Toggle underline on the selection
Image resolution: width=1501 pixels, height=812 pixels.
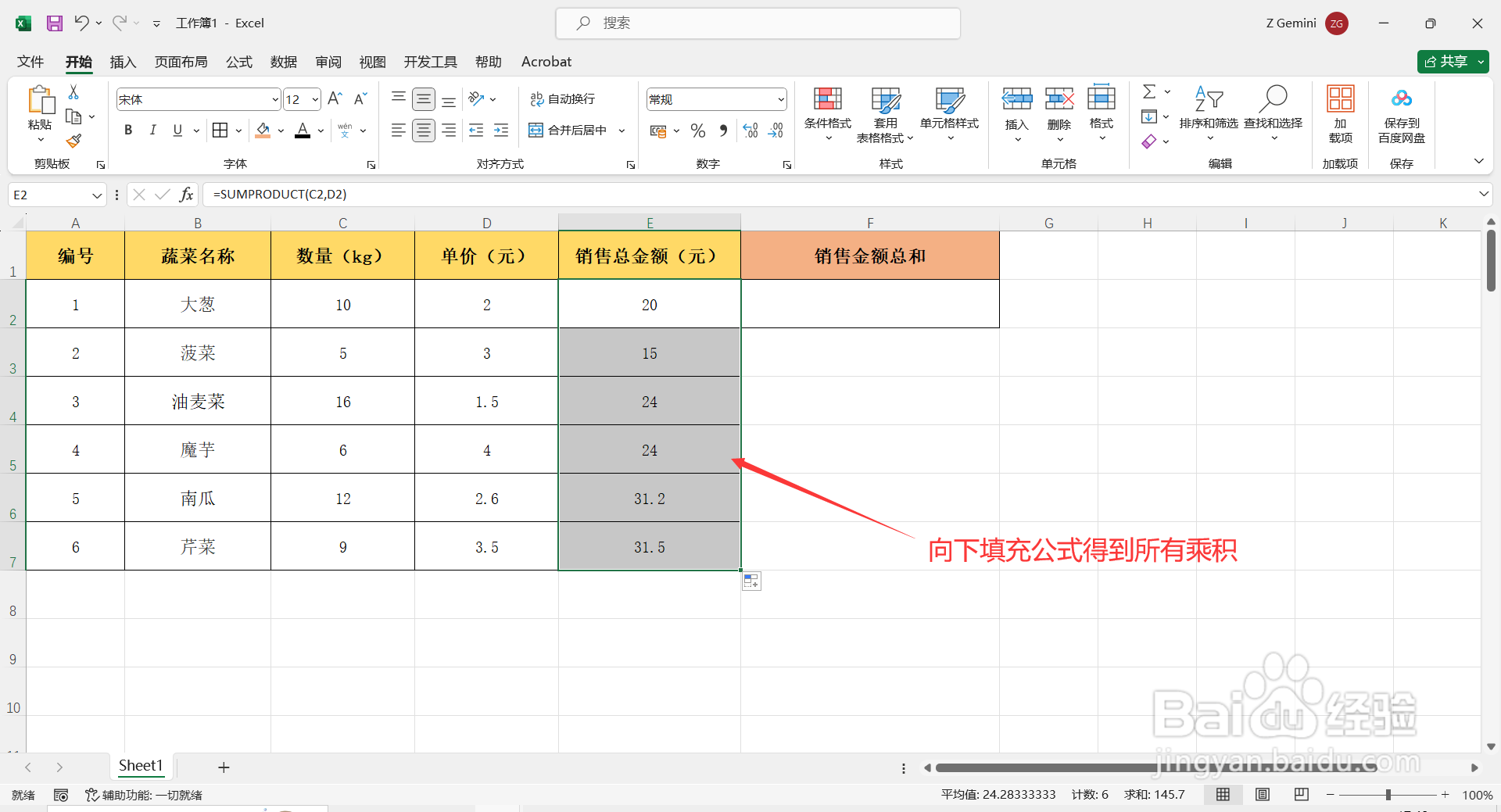[x=177, y=130]
